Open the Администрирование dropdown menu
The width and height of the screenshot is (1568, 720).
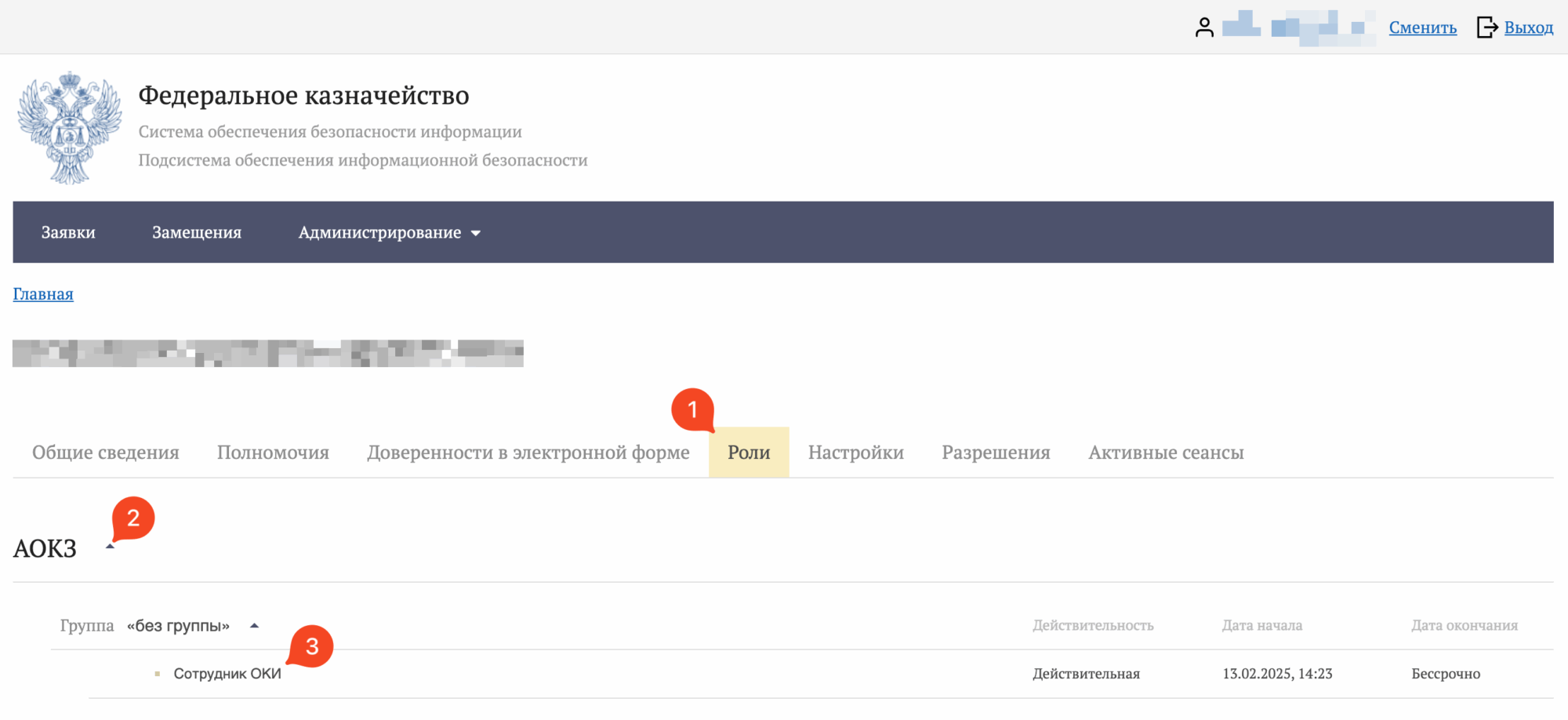pyautogui.click(x=389, y=232)
